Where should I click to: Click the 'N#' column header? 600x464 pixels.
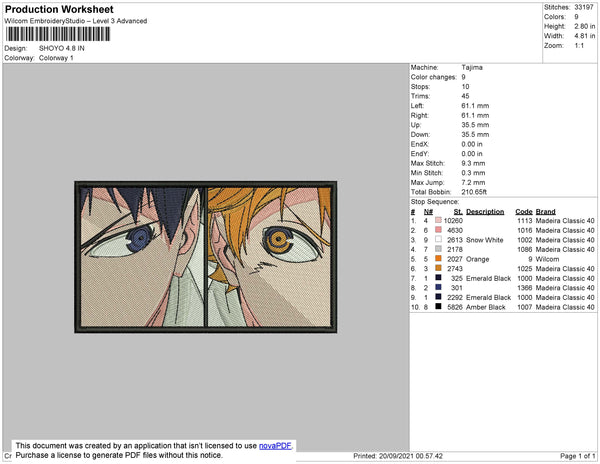[x=428, y=212]
